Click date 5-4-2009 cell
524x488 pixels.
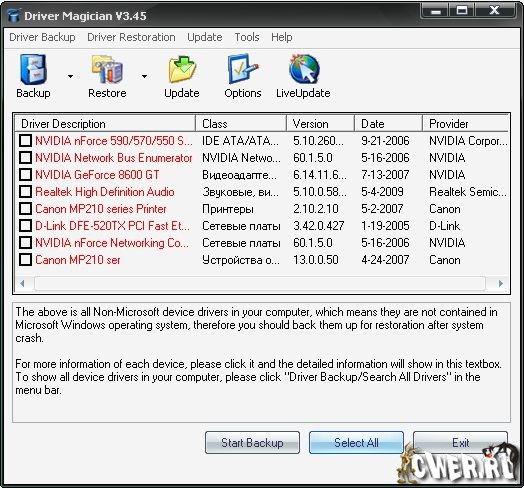382,192
